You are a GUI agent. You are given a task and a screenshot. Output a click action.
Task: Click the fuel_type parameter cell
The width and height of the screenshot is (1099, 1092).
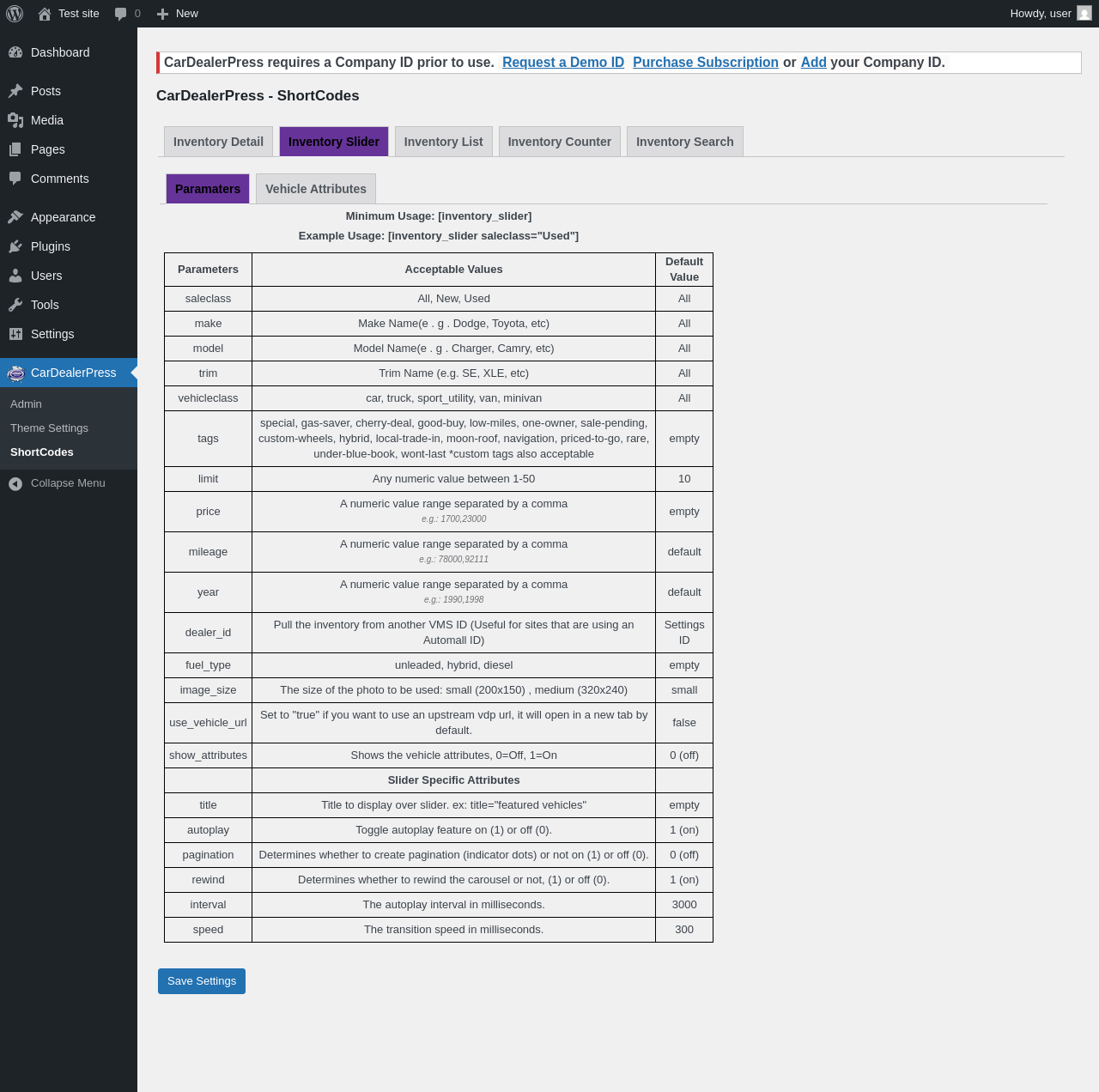(208, 665)
